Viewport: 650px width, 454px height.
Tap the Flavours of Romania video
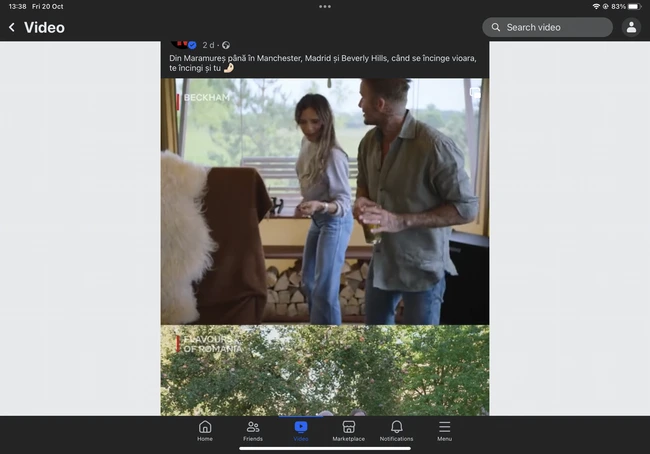click(x=325, y=370)
